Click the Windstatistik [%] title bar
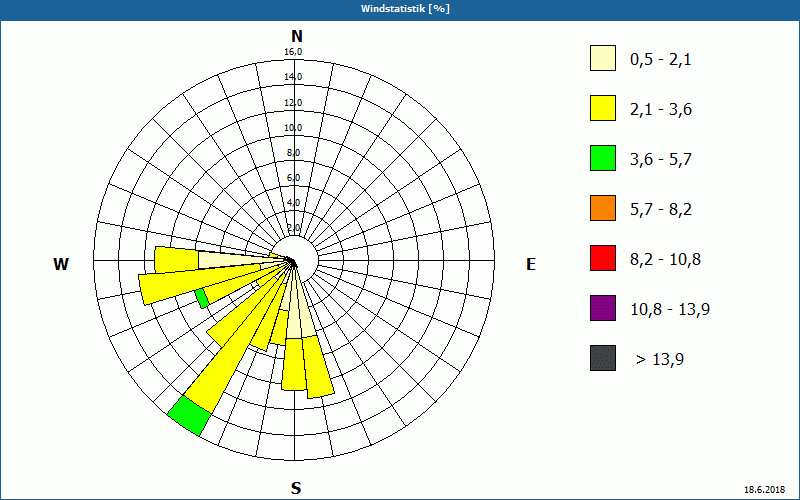800x500 pixels. coord(400,9)
